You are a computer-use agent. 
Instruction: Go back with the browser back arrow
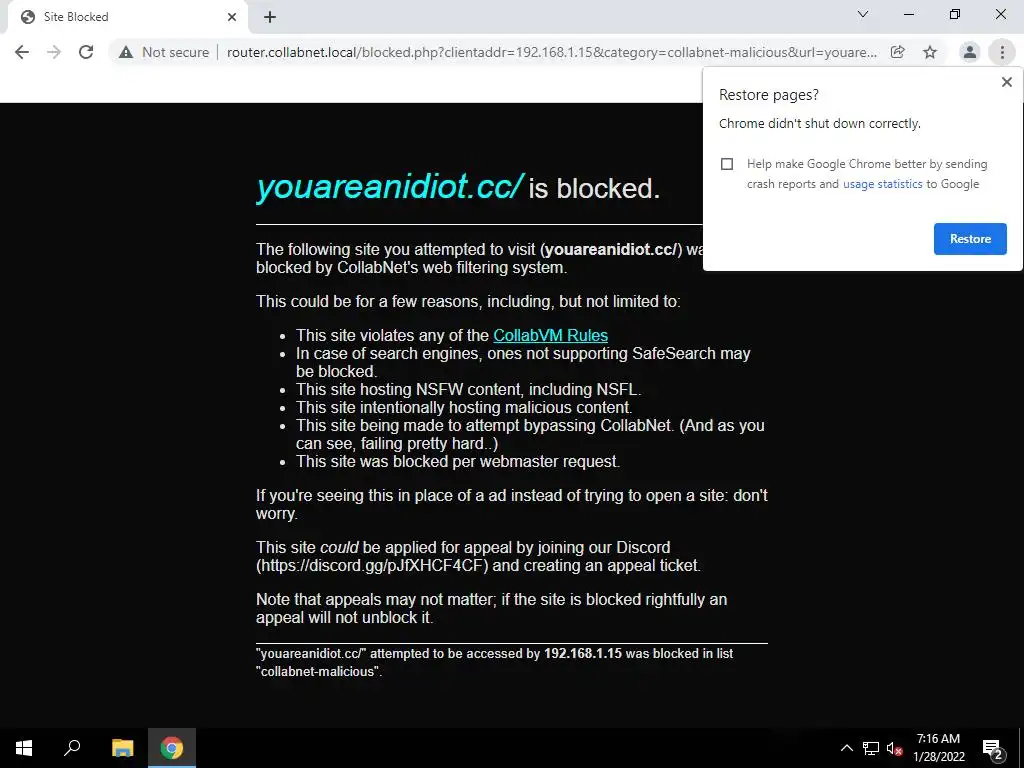22,52
